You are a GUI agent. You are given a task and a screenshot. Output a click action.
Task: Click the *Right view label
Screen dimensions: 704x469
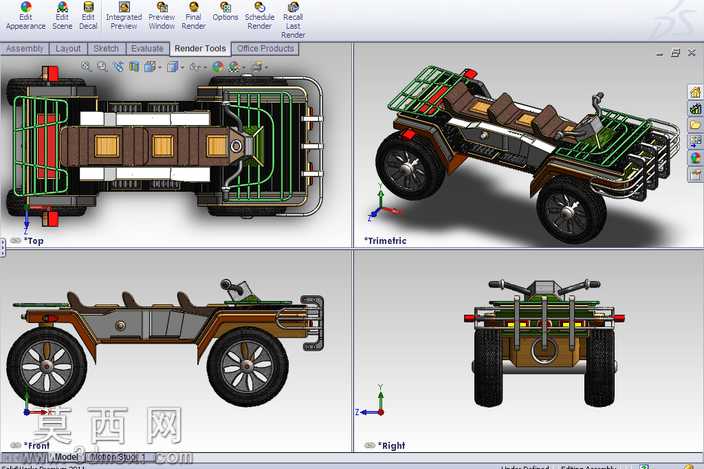point(391,446)
